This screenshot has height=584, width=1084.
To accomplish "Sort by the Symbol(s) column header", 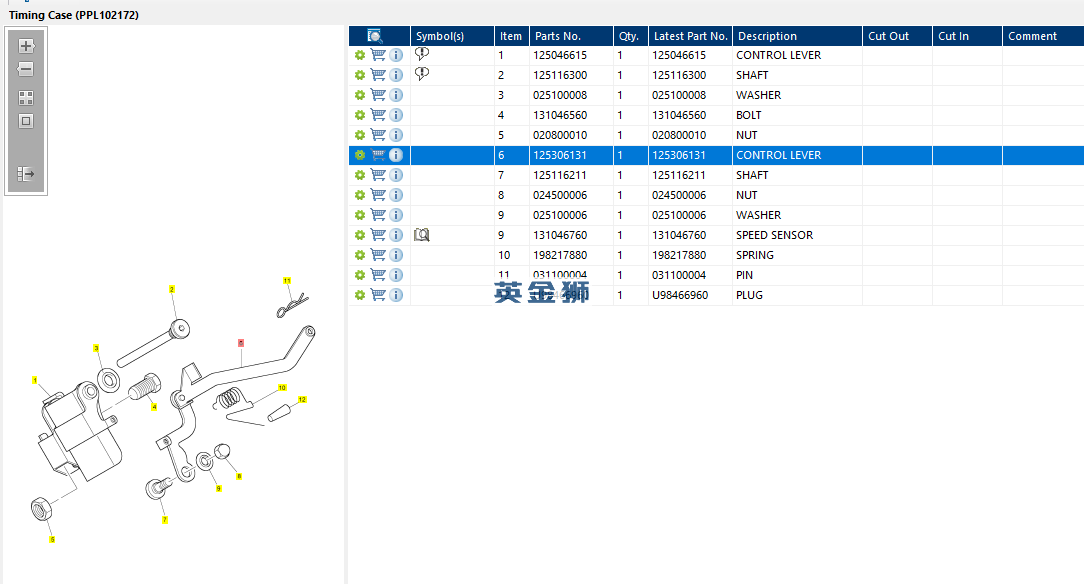I will click(x=452, y=36).
